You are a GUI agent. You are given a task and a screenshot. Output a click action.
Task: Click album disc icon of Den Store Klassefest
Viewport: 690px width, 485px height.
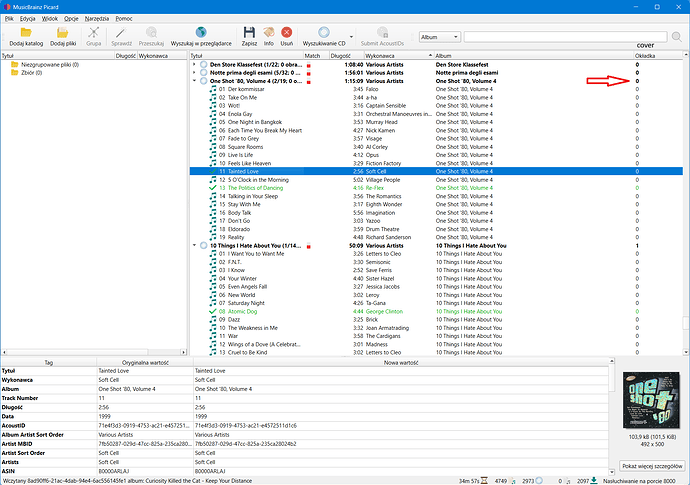click(204, 65)
